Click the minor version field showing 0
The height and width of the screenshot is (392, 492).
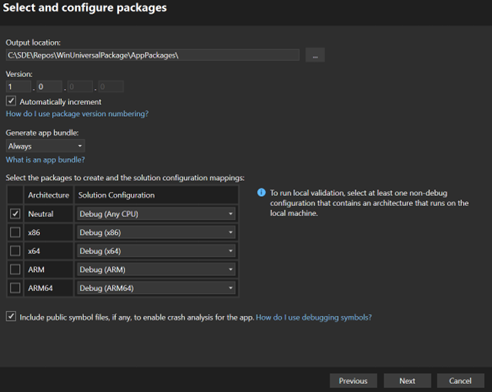49,87
